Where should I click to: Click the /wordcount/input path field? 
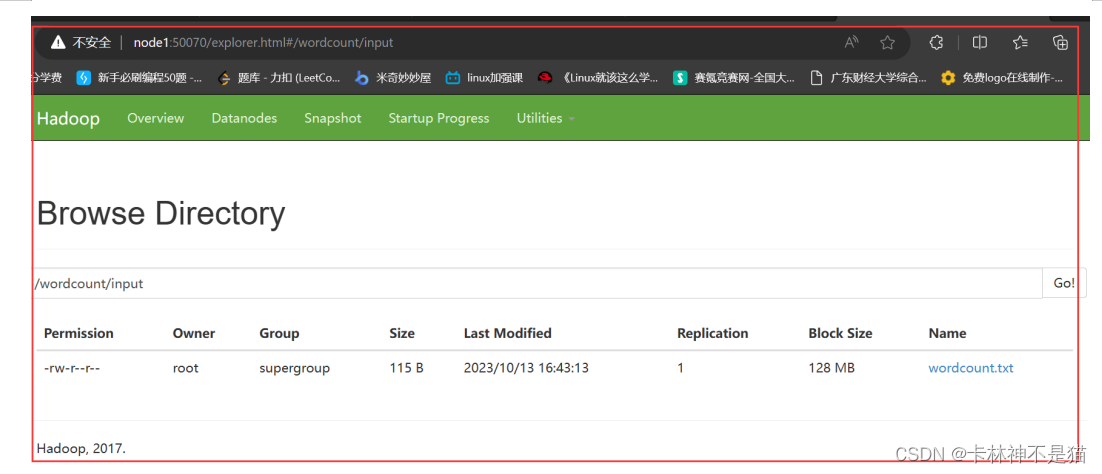tap(538, 283)
